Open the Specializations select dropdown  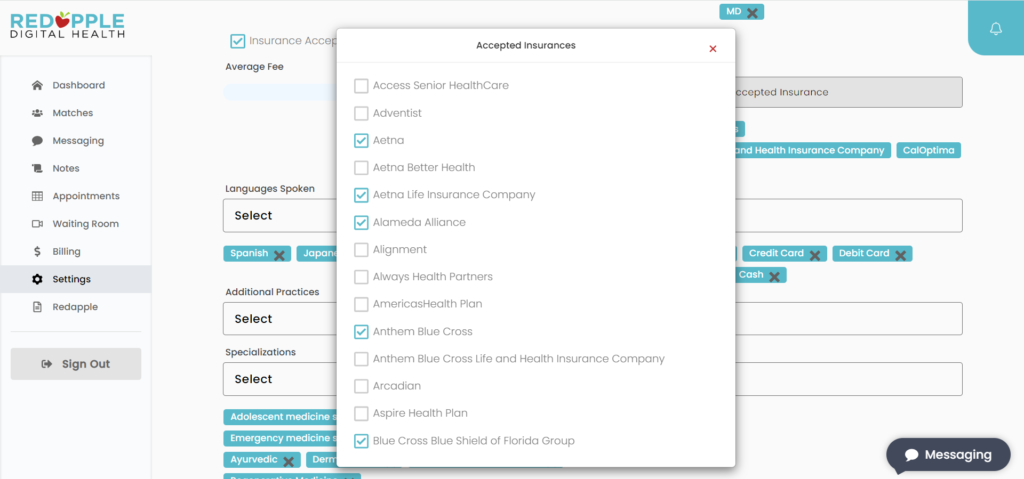280,379
